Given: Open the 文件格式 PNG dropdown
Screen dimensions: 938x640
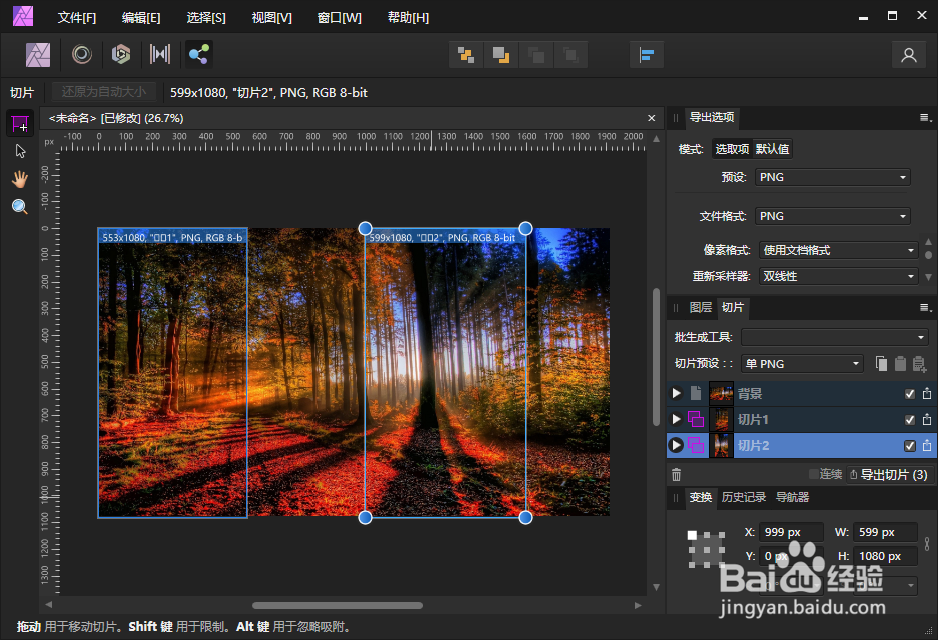Looking at the screenshot, I should (832, 215).
